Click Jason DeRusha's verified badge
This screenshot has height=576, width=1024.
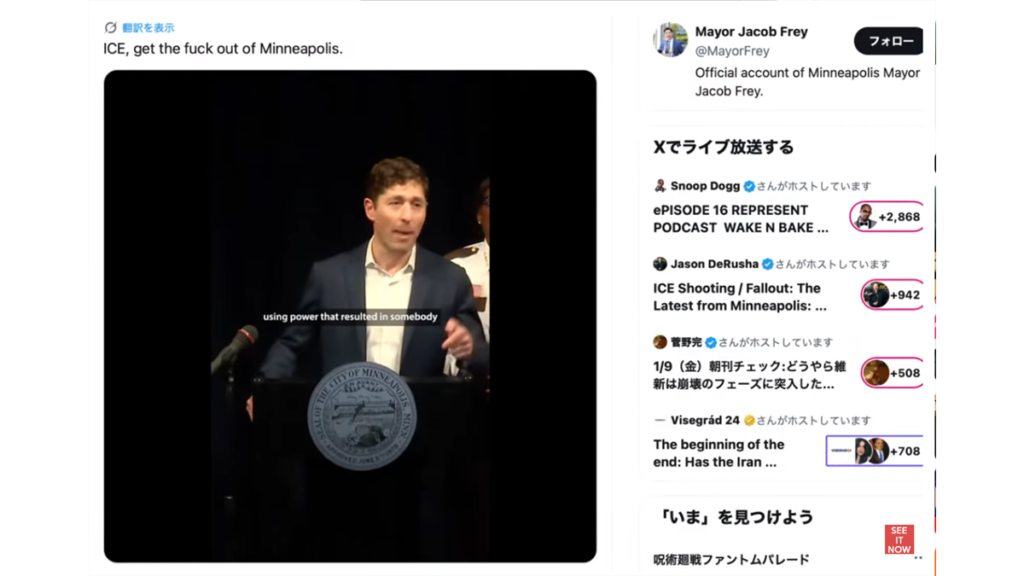pos(767,264)
